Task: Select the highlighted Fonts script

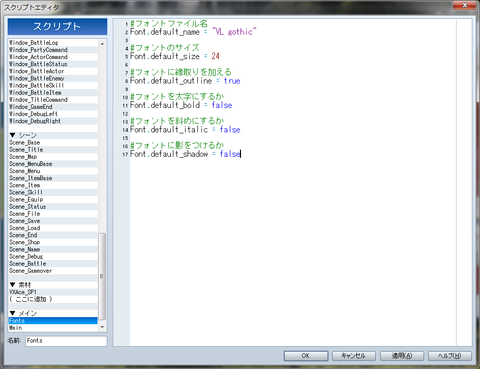Action: [53, 321]
